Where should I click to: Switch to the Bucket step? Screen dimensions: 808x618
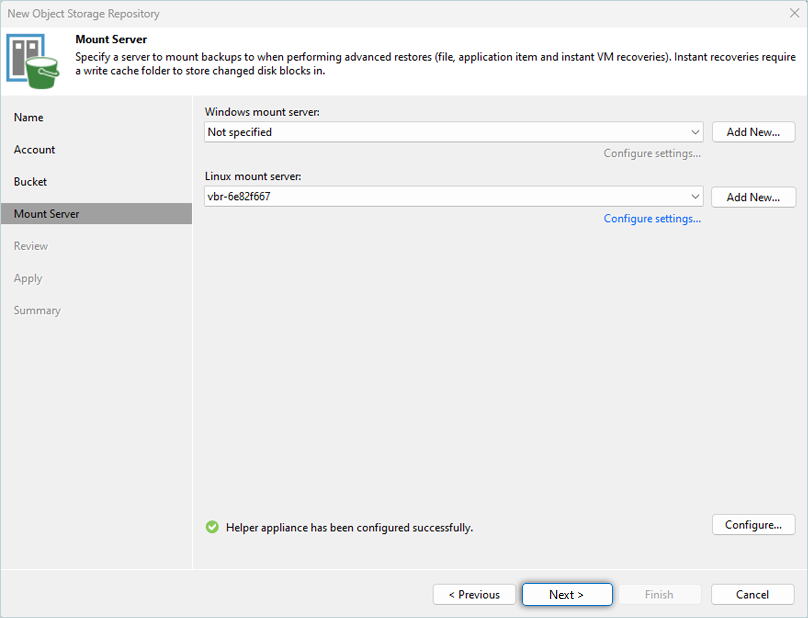pyautogui.click(x=31, y=182)
